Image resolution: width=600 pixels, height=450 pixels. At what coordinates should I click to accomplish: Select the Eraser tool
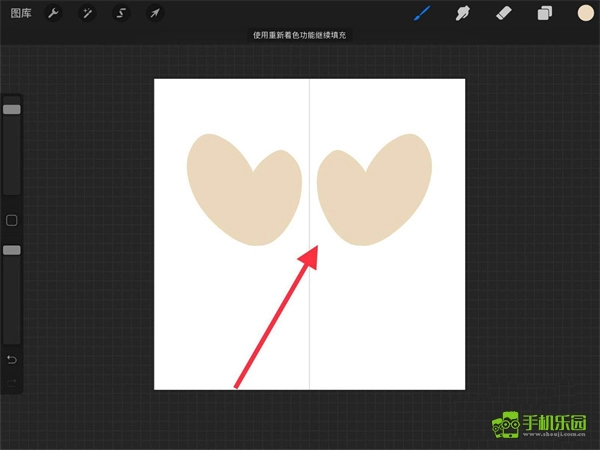click(505, 13)
